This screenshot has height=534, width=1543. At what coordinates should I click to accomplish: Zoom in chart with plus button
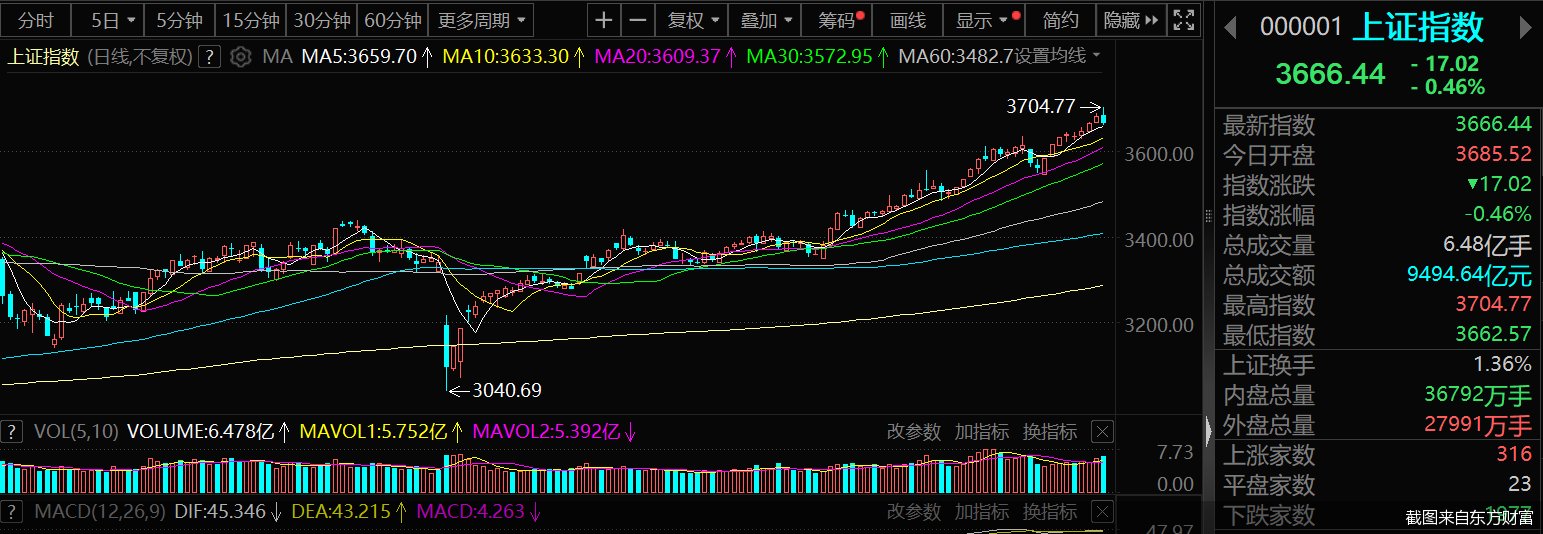[603, 20]
